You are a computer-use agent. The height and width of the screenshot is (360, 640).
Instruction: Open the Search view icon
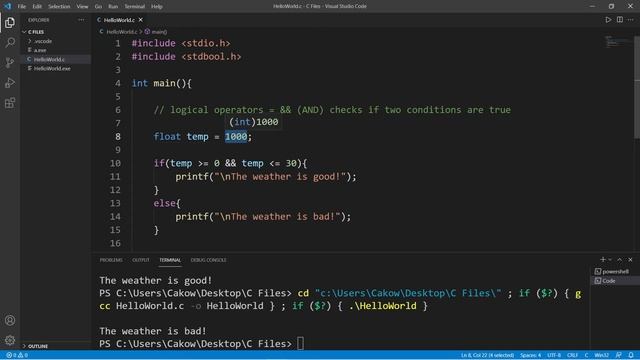coord(10,42)
